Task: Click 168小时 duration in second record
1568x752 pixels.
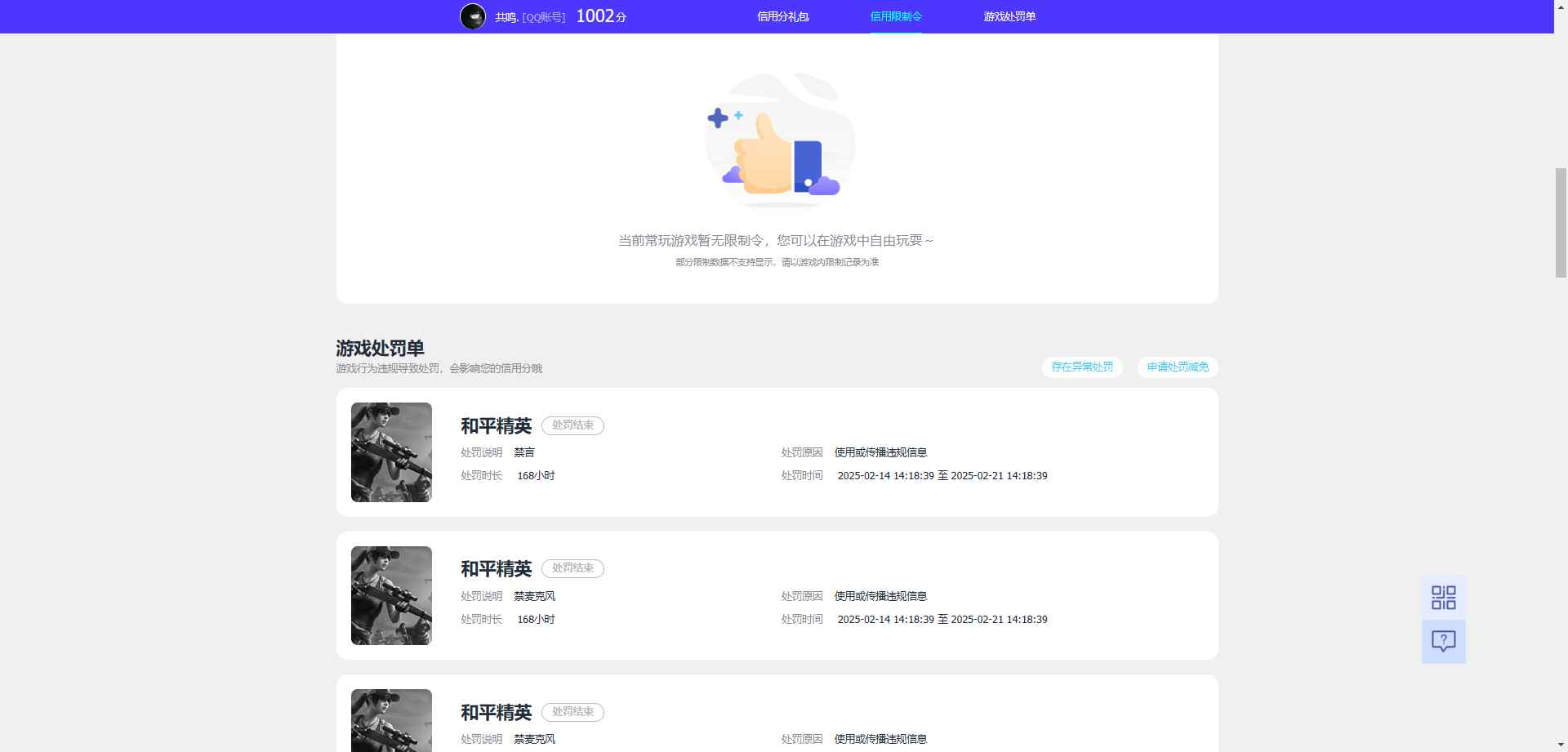Action: [536, 620]
